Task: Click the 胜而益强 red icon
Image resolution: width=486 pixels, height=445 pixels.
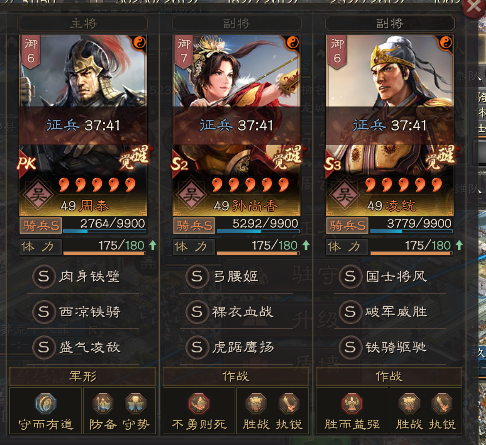Action: tap(352, 403)
